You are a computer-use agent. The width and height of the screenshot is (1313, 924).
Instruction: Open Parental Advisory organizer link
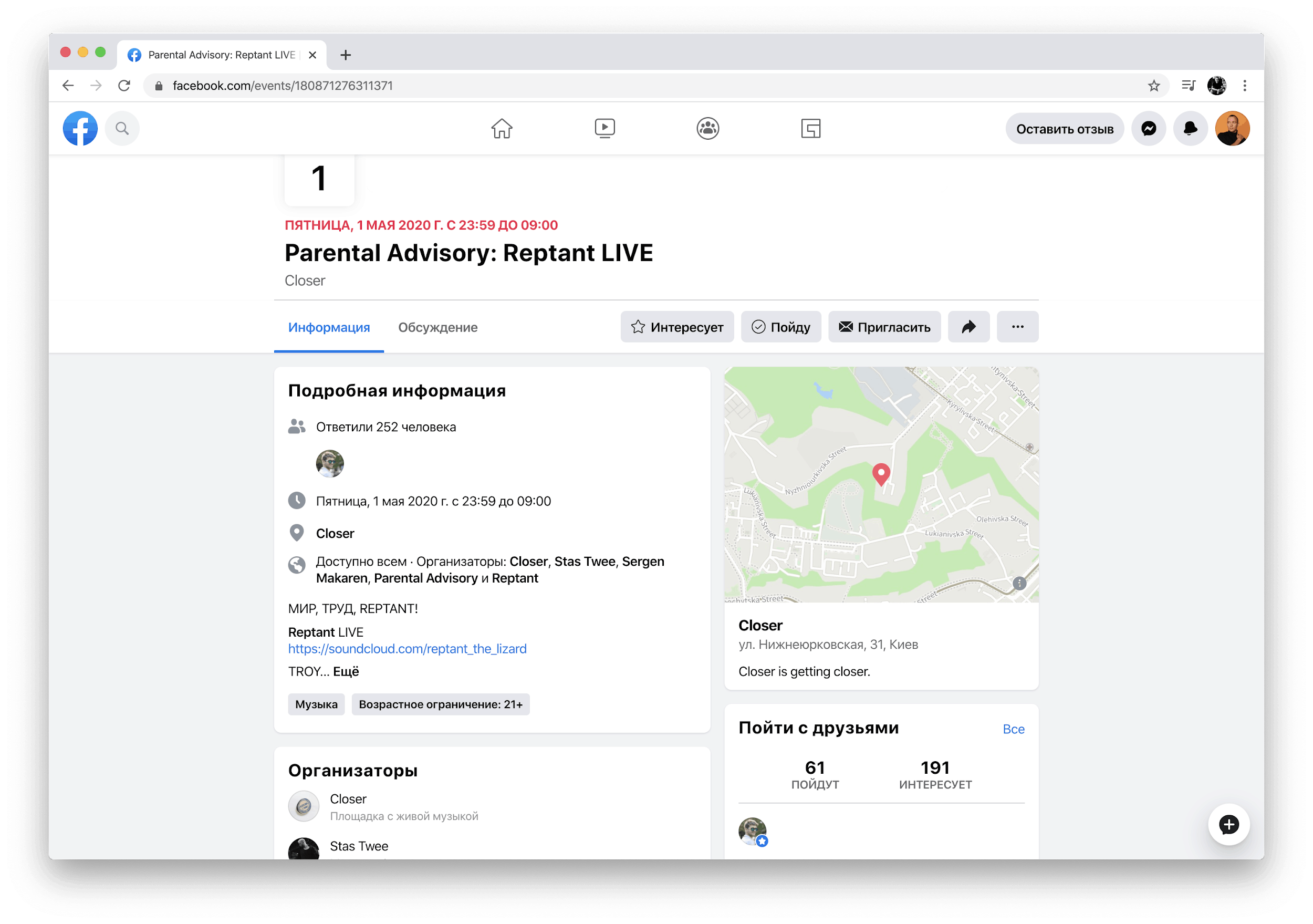coord(425,578)
